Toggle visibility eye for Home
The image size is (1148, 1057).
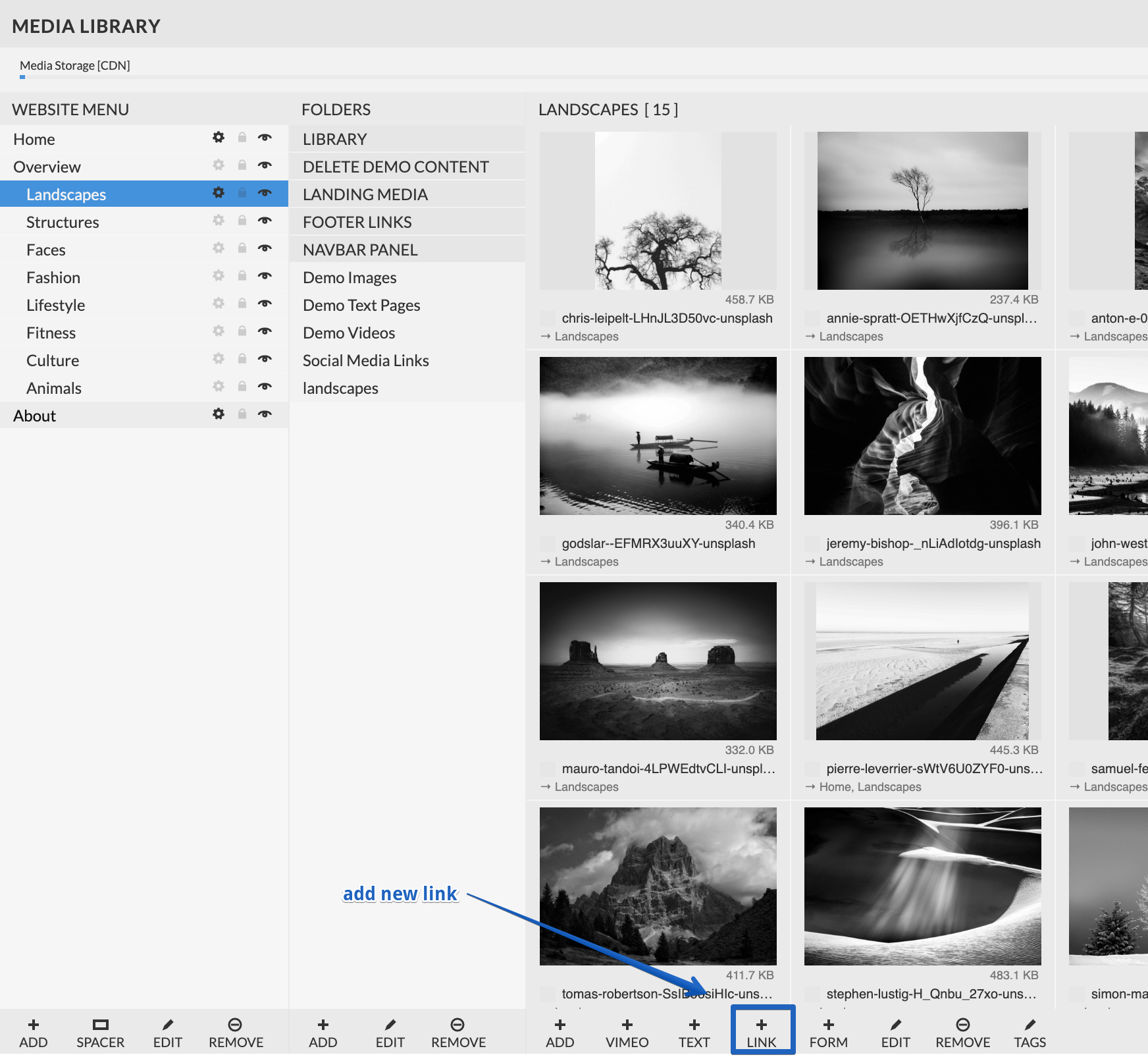(x=265, y=138)
